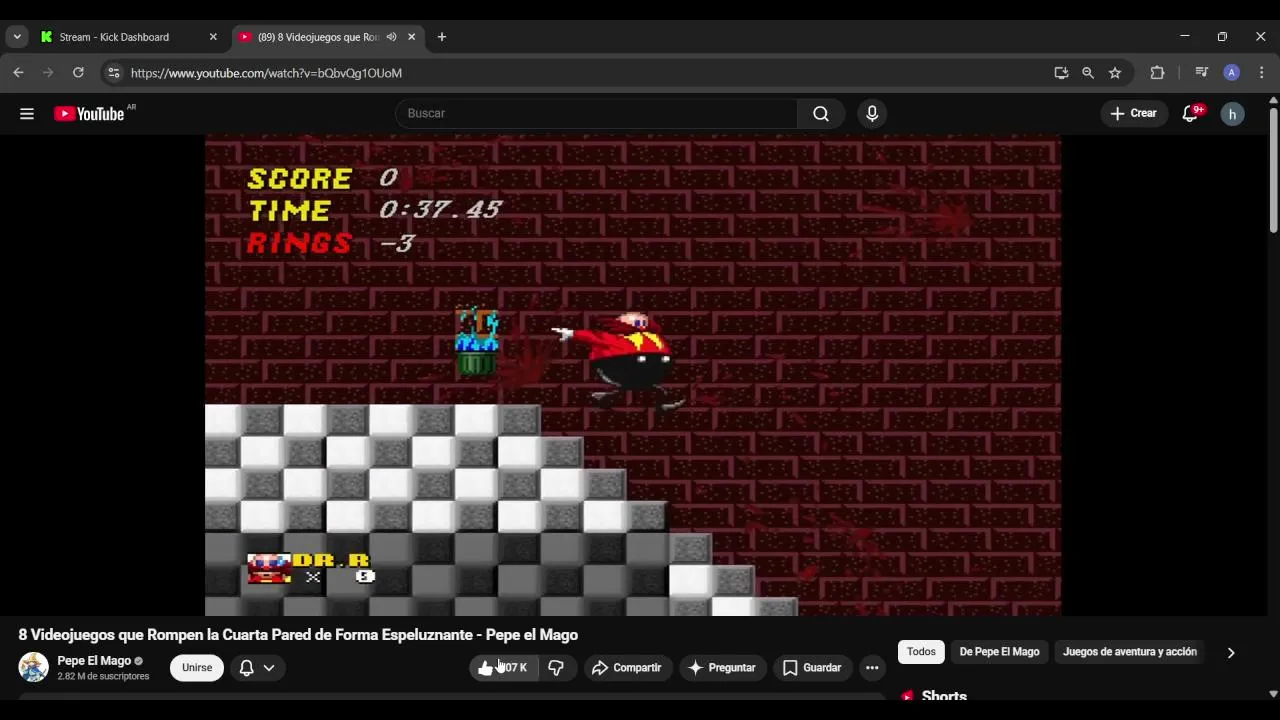Viewport: 1280px width, 720px height.
Task: Share the video via Compartir
Action: 627,668
